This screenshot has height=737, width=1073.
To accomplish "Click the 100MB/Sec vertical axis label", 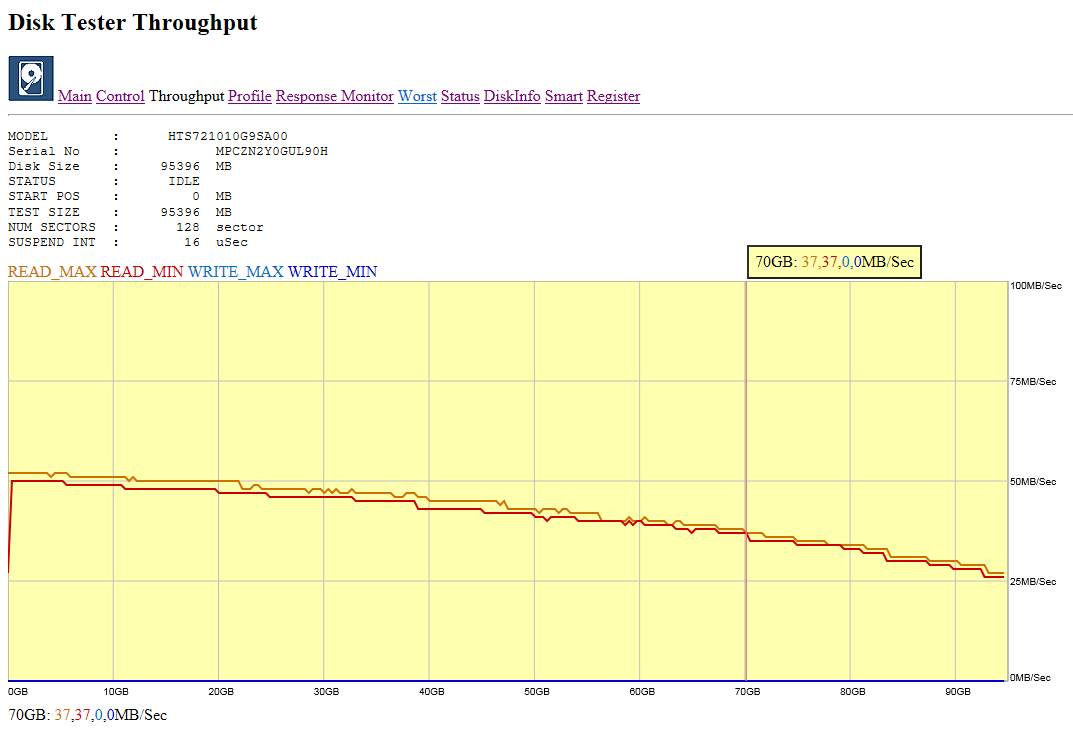I will [1034, 286].
